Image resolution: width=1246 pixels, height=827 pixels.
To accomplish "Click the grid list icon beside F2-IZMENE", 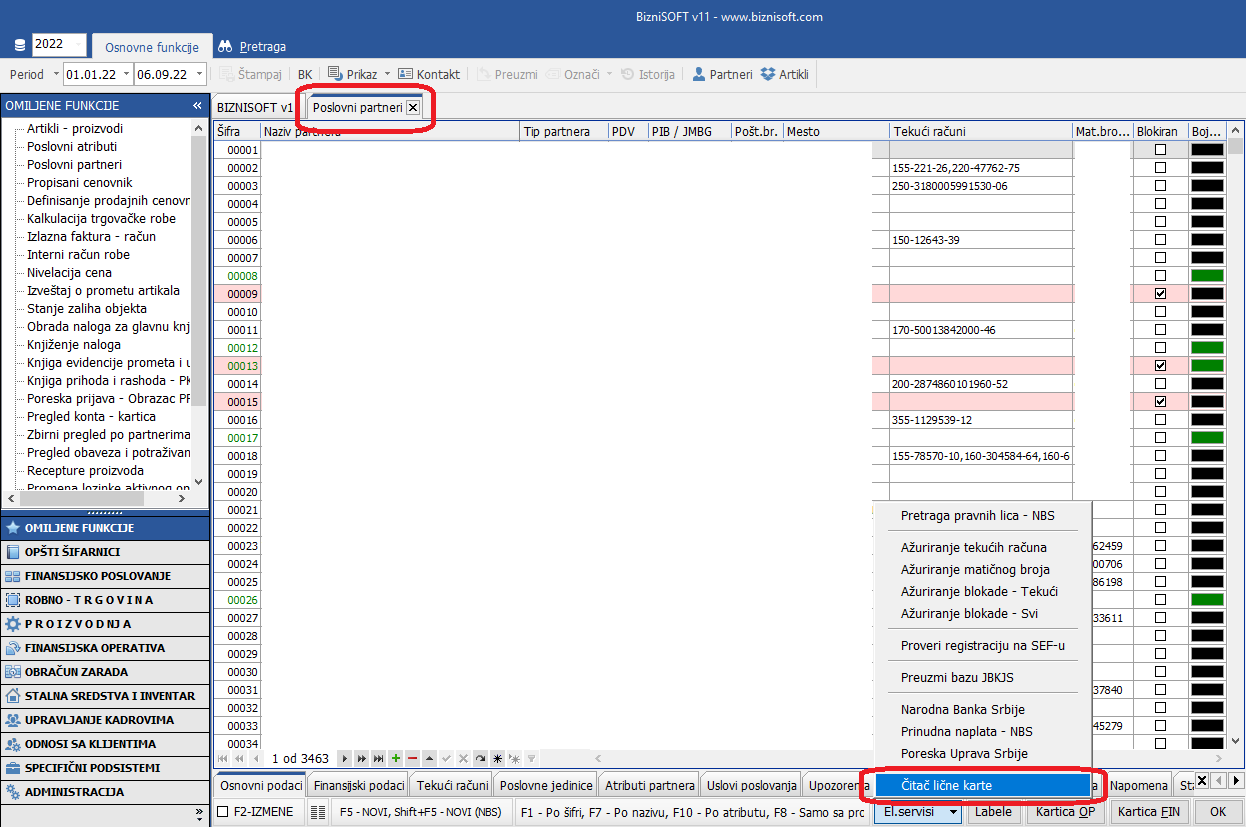I will [318, 812].
